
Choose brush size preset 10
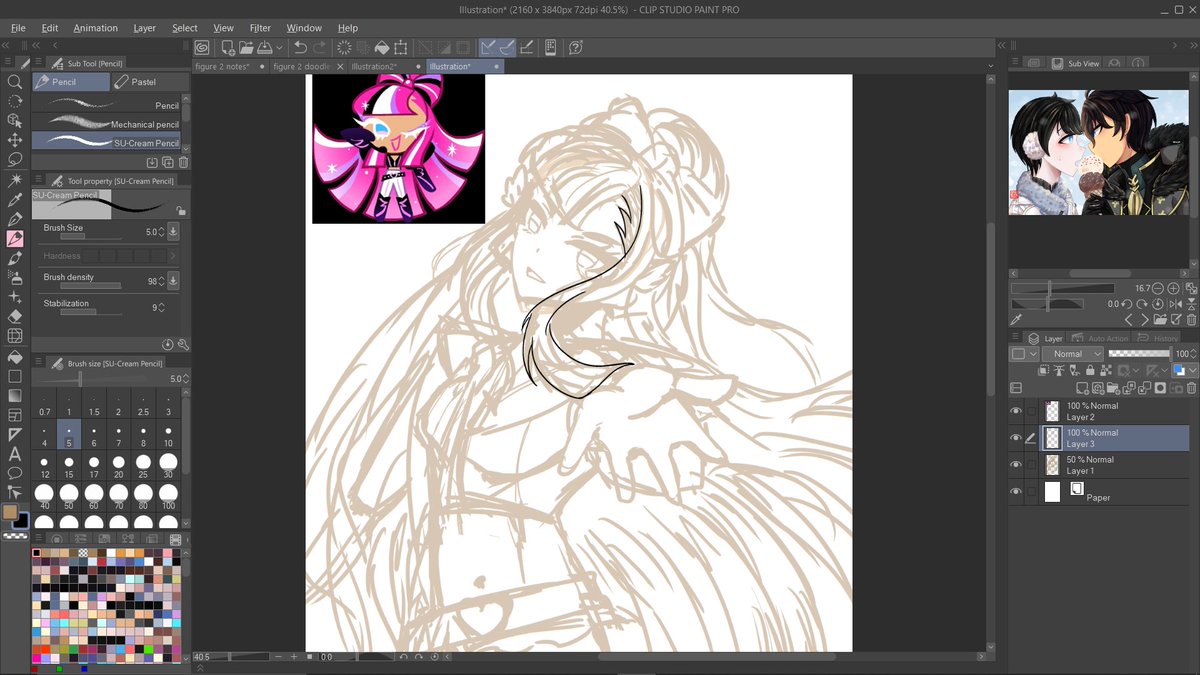point(168,435)
